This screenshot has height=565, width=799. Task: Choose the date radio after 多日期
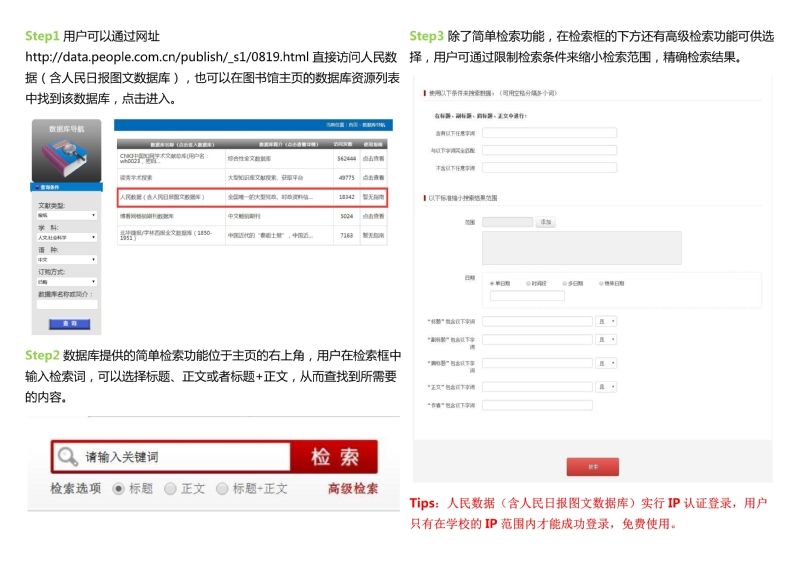[601, 283]
